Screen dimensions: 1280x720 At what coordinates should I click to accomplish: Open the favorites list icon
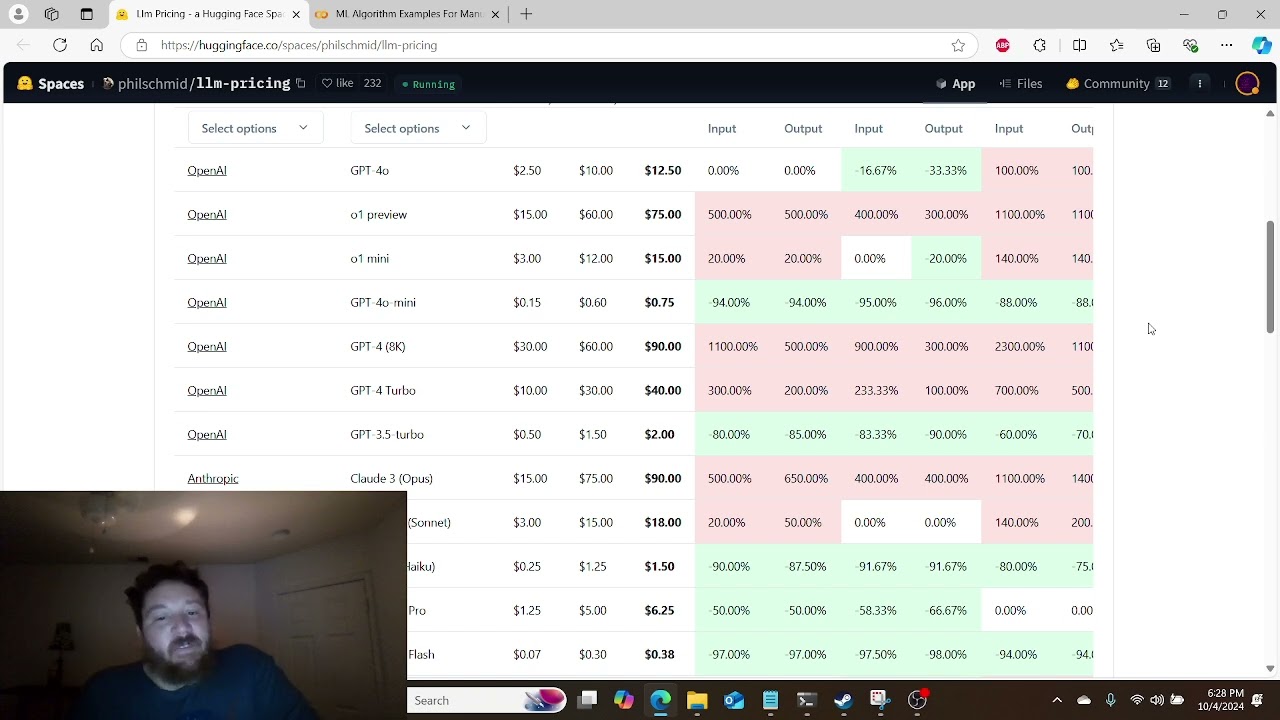point(1116,45)
